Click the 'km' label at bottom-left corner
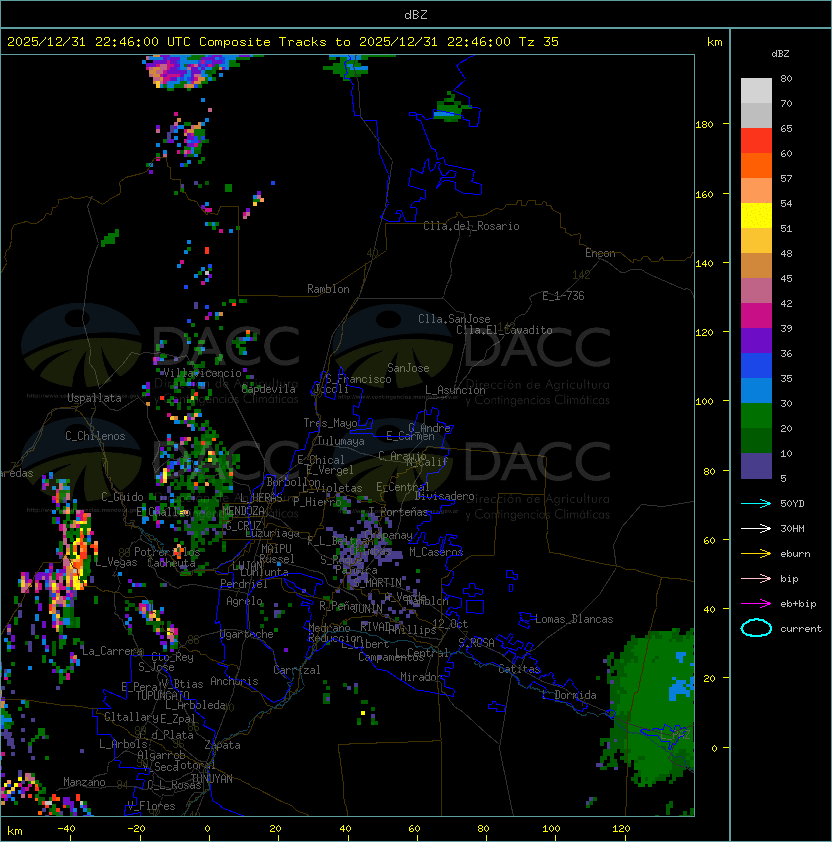 pos(15,831)
